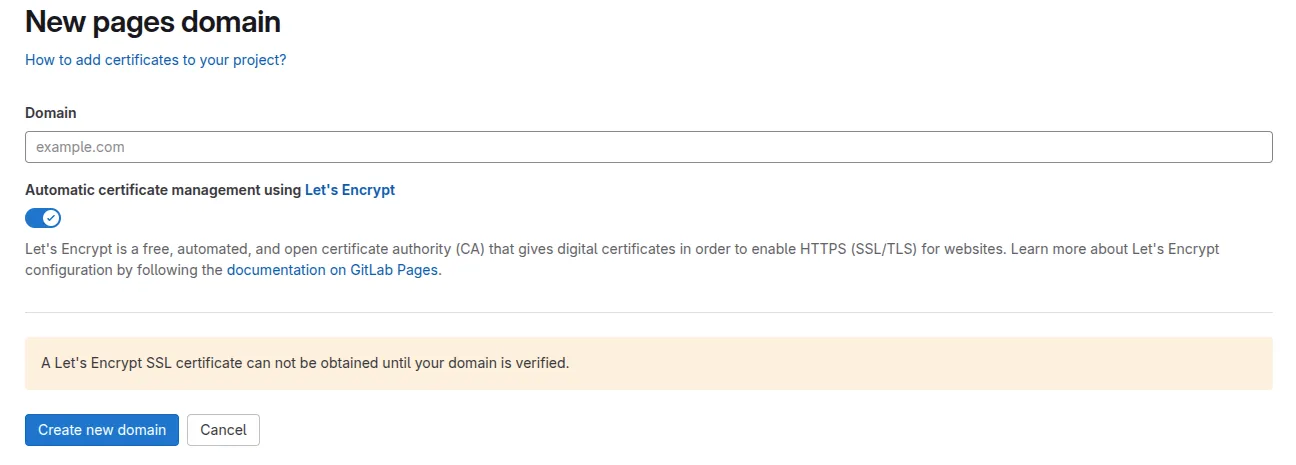Image resolution: width=1296 pixels, height=465 pixels.
Task: Follow the Let's Encrypt link
Action: click(x=349, y=190)
